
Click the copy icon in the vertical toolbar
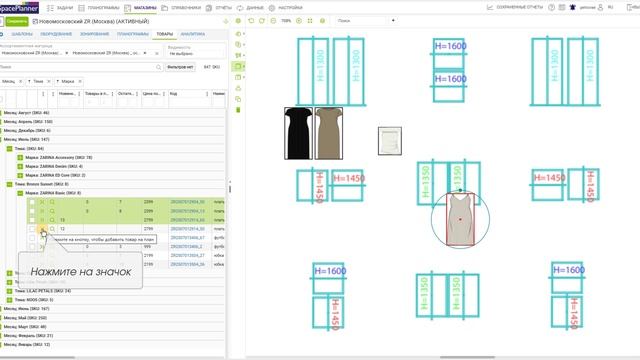pos(238,99)
